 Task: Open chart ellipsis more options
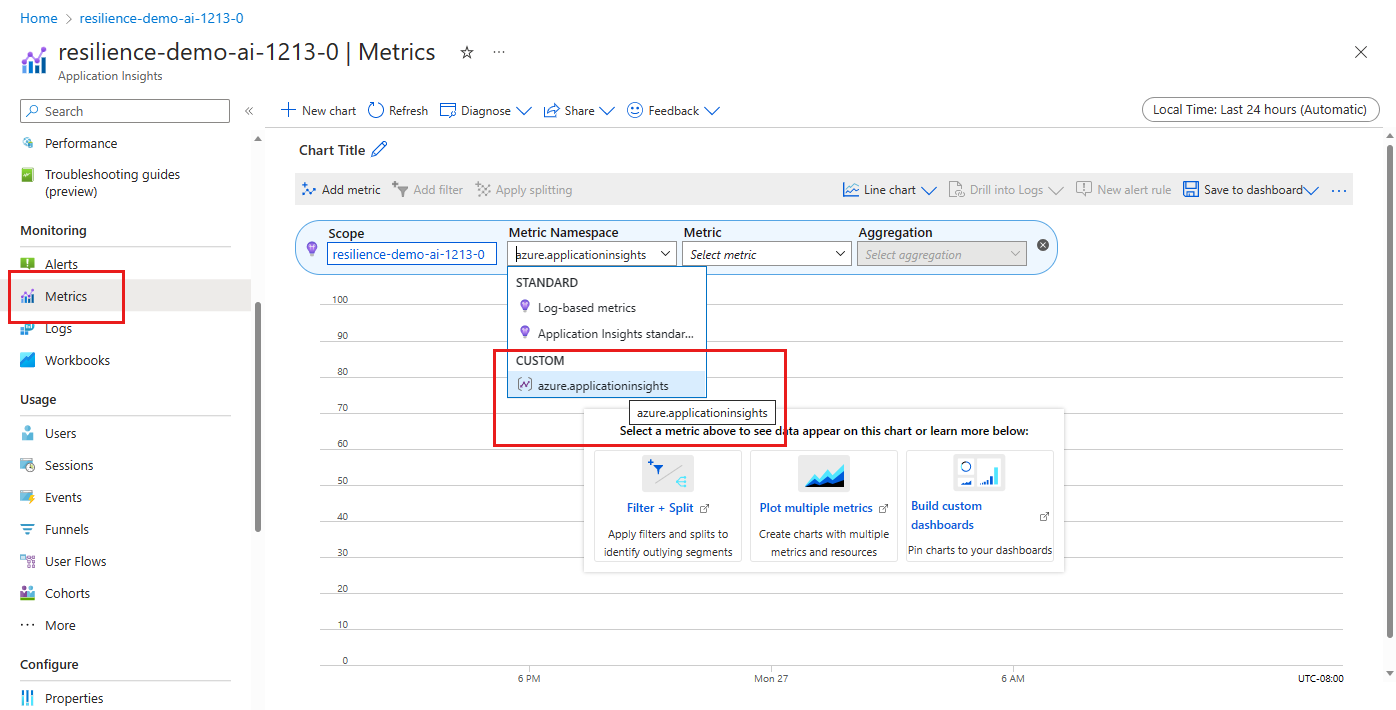point(1339,190)
